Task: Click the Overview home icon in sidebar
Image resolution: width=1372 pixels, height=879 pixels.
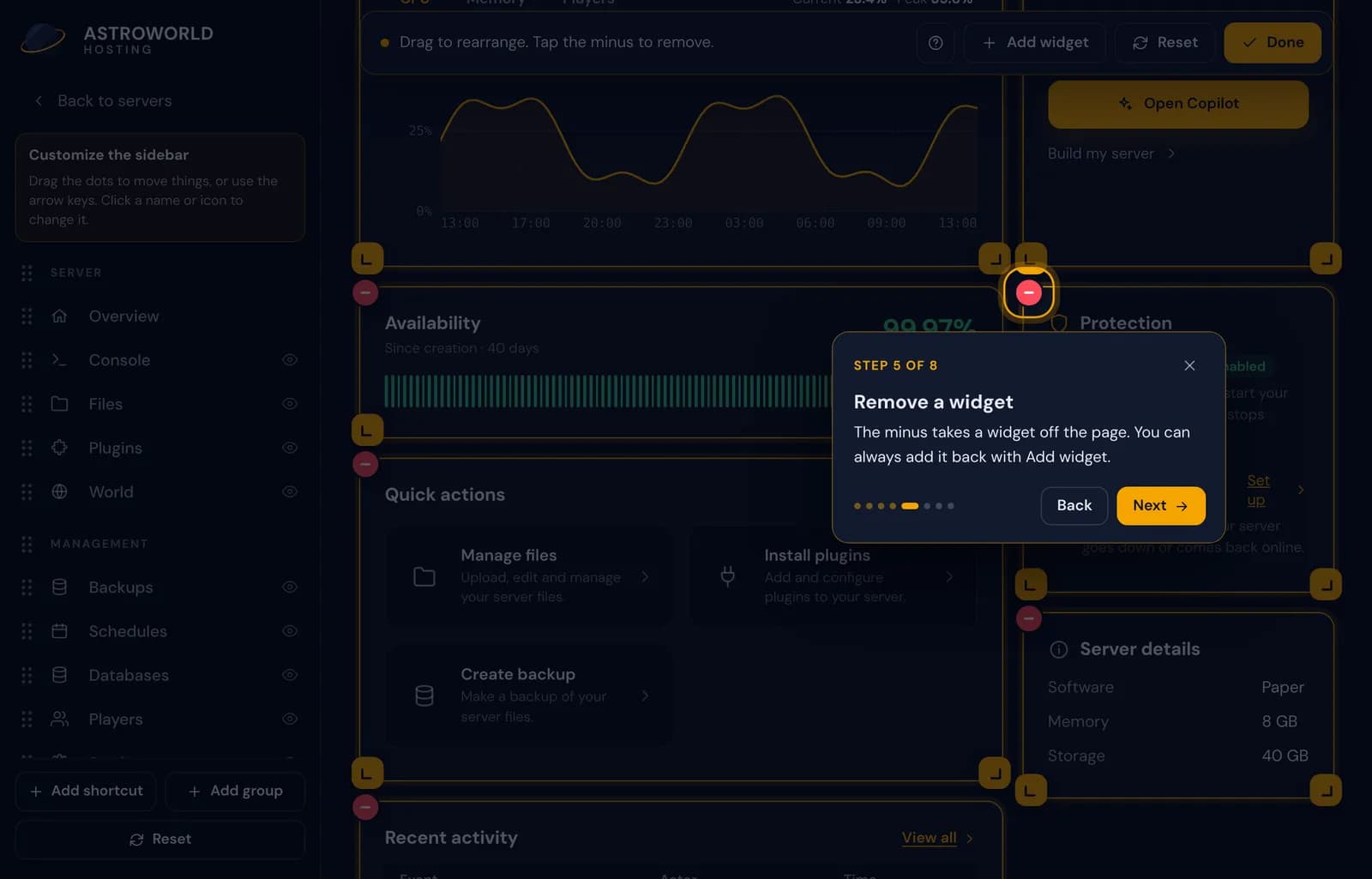Action: click(59, 316)
